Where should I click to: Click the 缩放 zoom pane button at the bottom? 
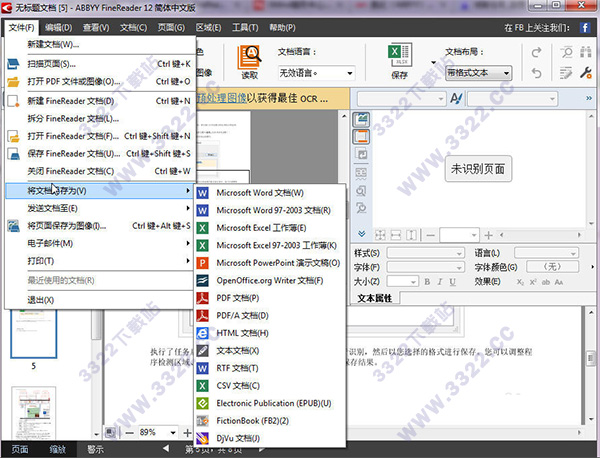60,450
